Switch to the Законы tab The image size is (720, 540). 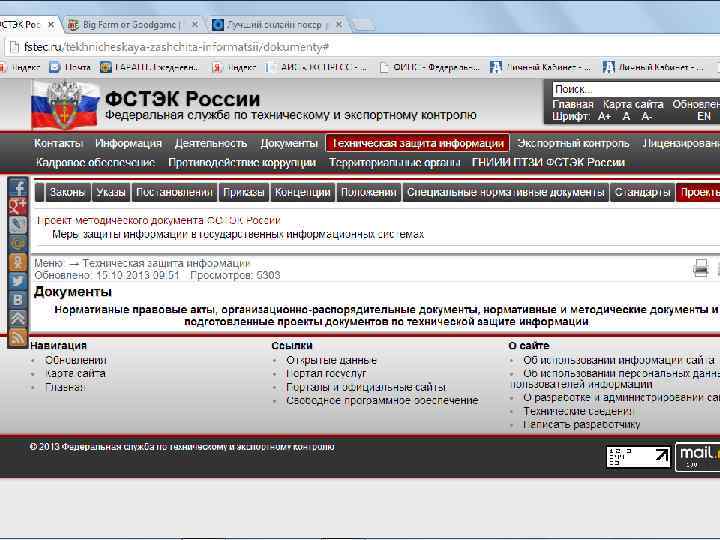[67, 192]
